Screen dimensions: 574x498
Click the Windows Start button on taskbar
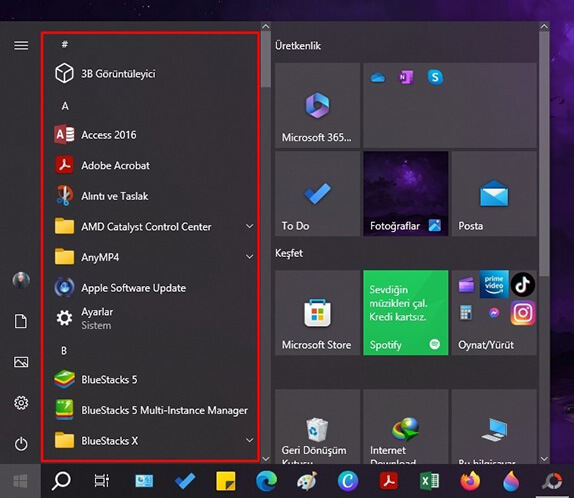(20, 481)
